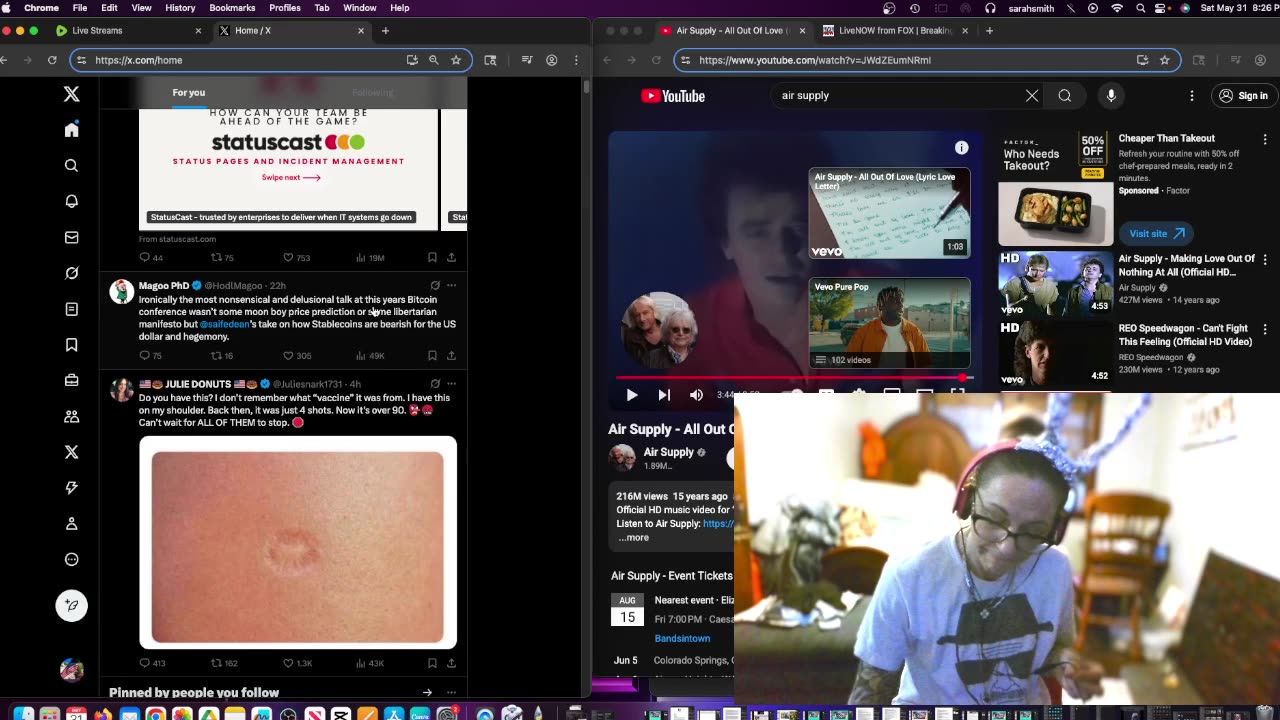The image size is (1280, 720).
Task: Share the JULIE DONUTS post
Action: (451, 663)
